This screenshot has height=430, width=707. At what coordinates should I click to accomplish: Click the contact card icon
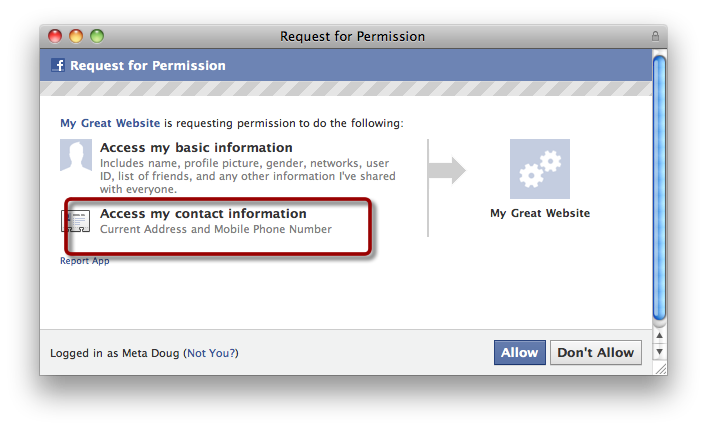click(76, 221)
